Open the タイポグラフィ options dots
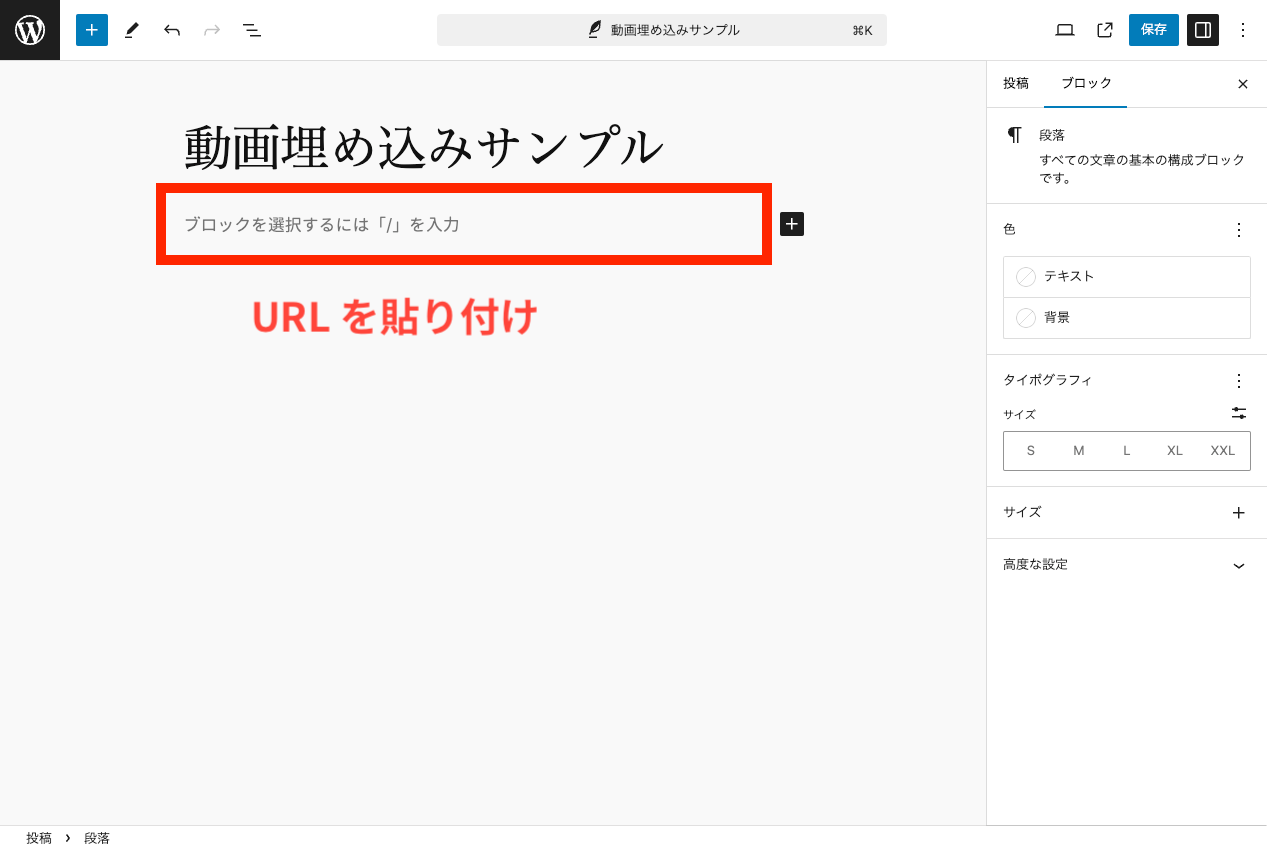The height and width of the screenshot is (849, 1267). point(1239,381)
